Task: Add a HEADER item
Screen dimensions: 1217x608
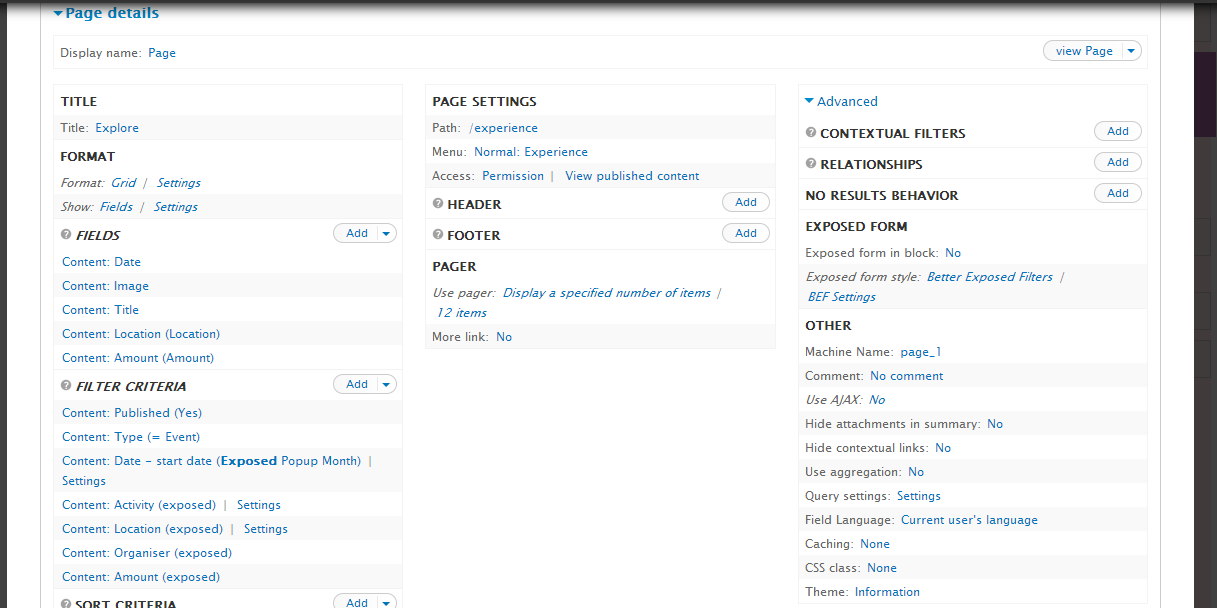Action: tap(746, 202)
